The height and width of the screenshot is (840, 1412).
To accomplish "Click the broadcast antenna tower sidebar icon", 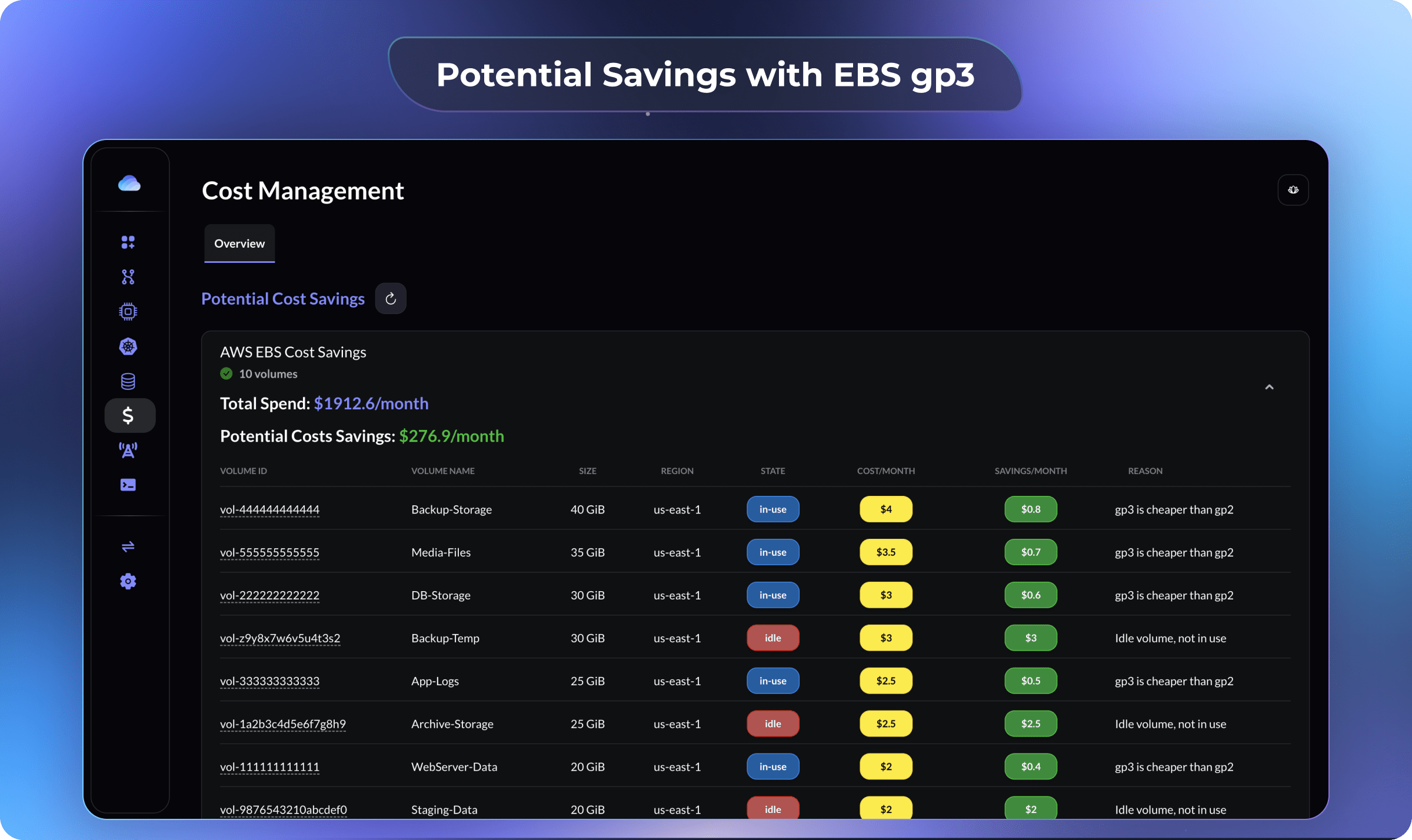I will [128, 450].
